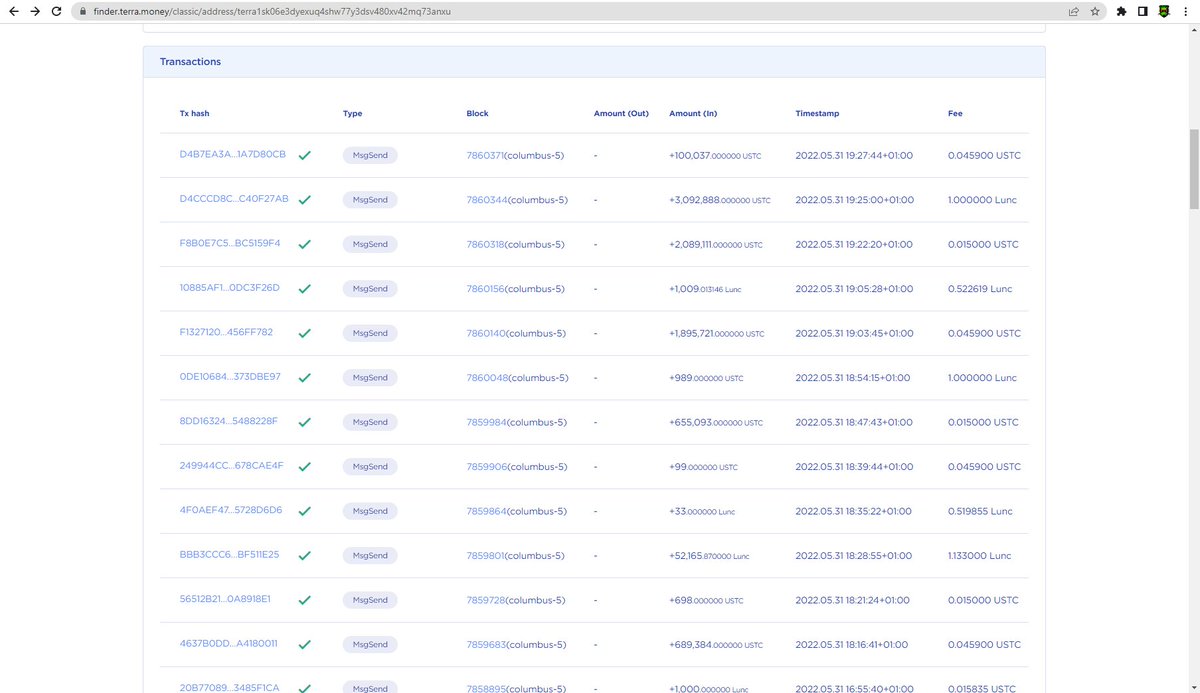Click success checkmark for F1327120...456FF782
The width and height of the screenshot is (1200, 693).
pyautogui.click(x=305, y=333)
